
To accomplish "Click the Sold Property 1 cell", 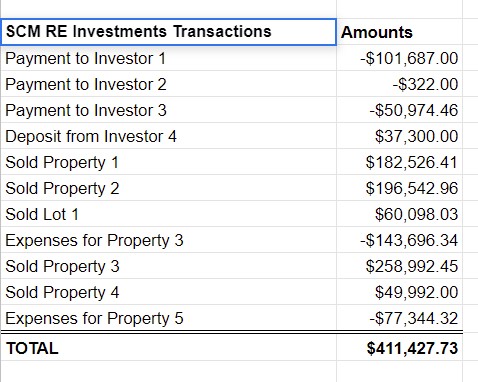I will click(168, 162).
